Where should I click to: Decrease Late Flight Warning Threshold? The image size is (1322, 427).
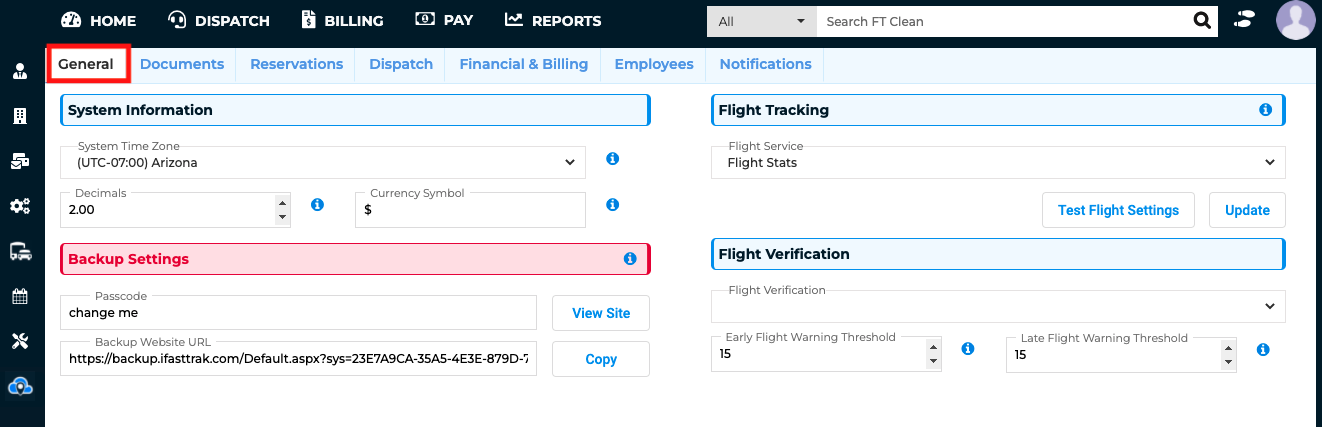(x=1229, y=363)
